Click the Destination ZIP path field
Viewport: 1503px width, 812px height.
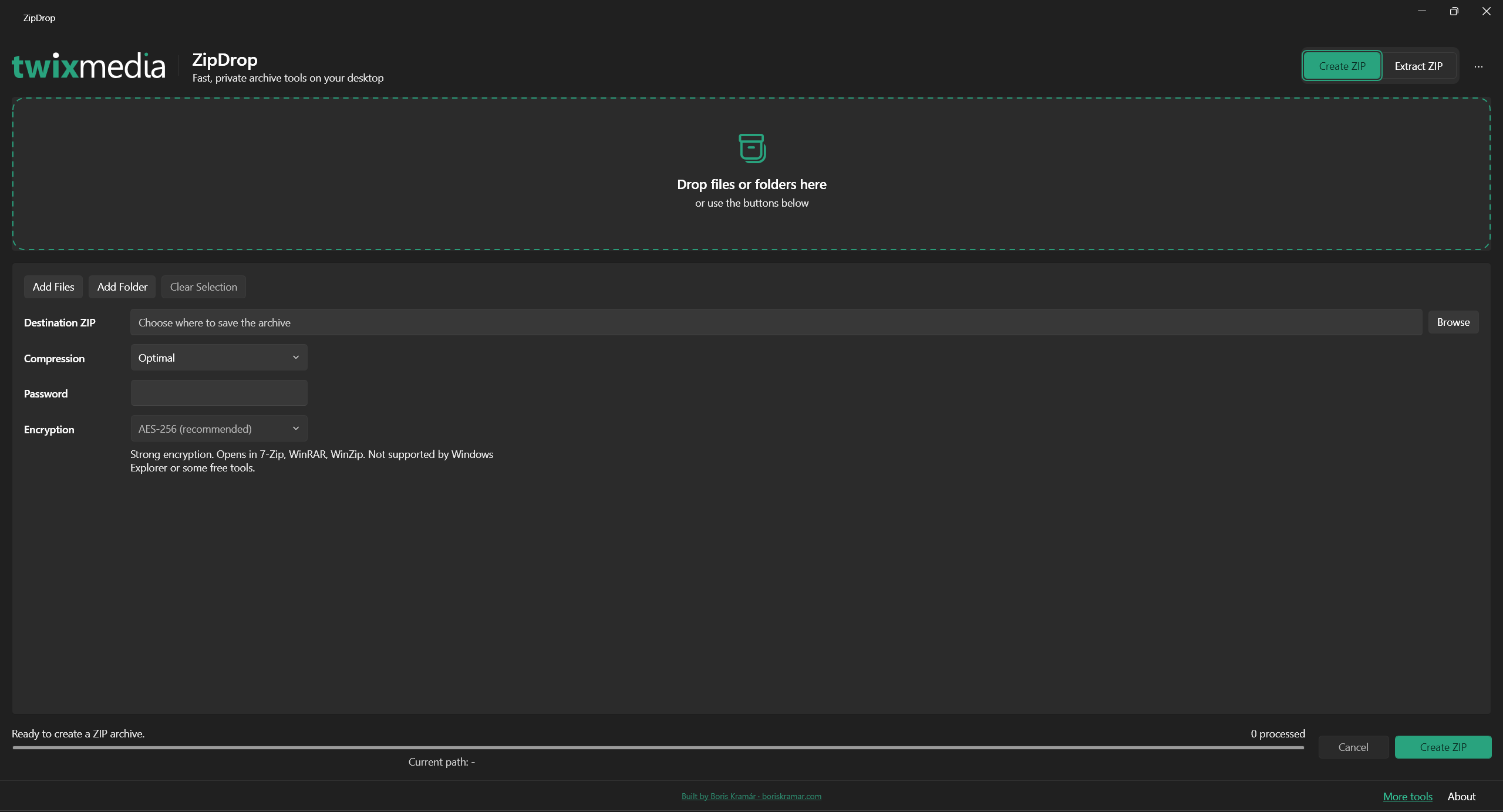click(x=776, y=322)
